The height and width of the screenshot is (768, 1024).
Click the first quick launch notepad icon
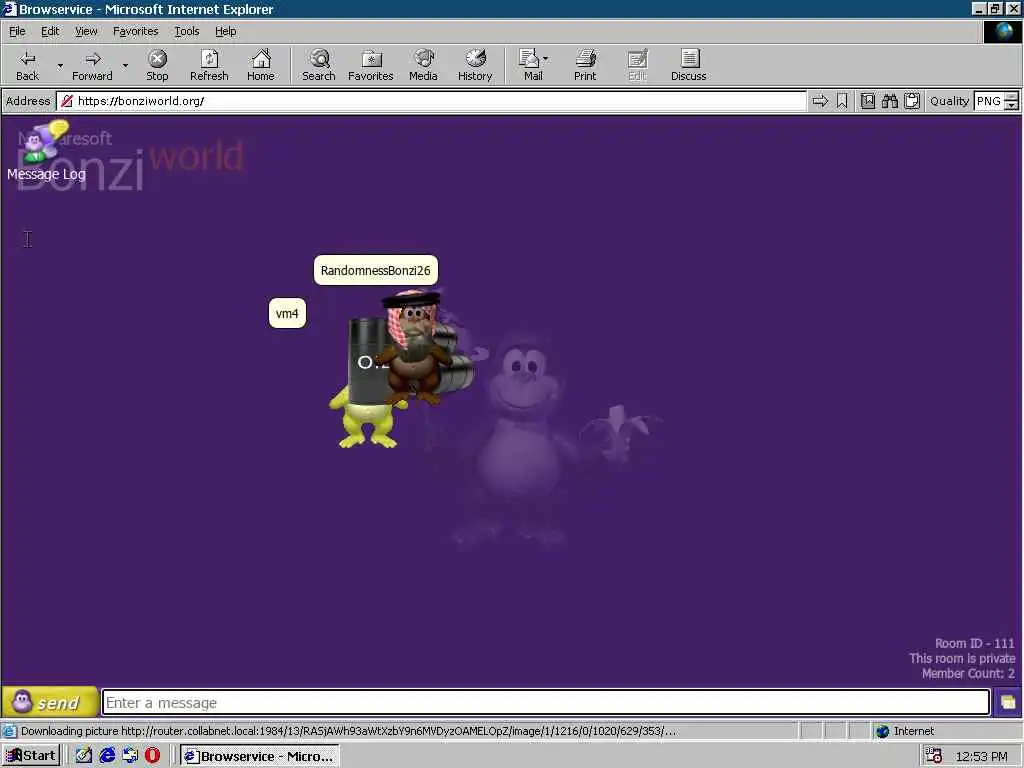[84, 756]
